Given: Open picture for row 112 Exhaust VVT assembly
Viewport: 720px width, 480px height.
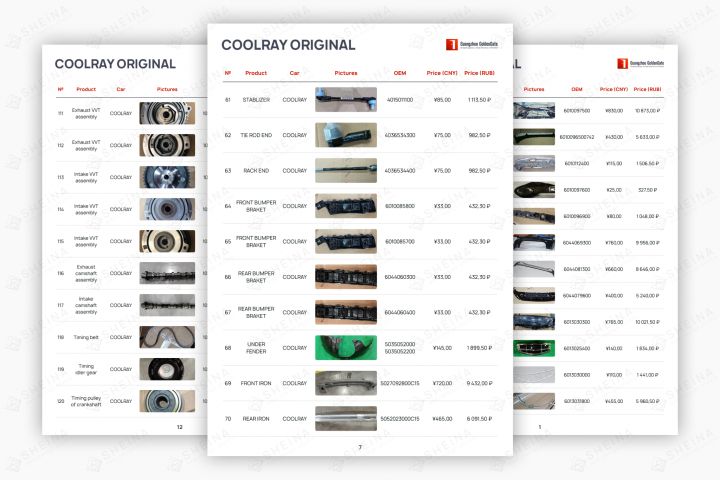Looking at the screenshot, I should (x=167, y=145).
